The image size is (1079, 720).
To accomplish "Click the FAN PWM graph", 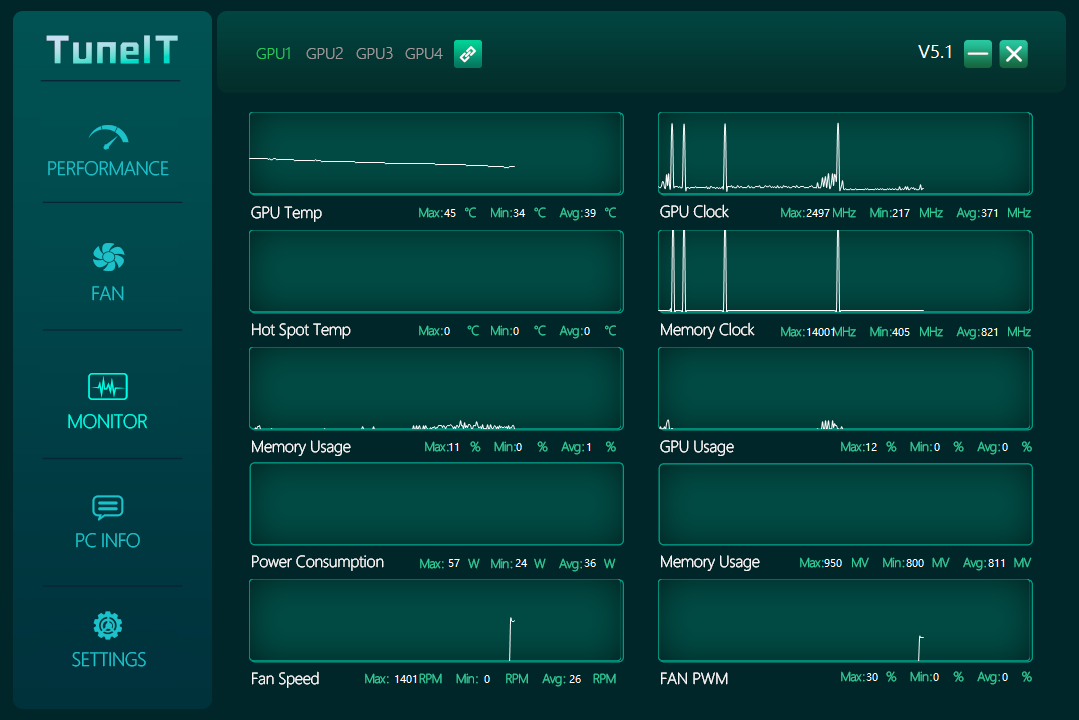I will tap(845, 620).
